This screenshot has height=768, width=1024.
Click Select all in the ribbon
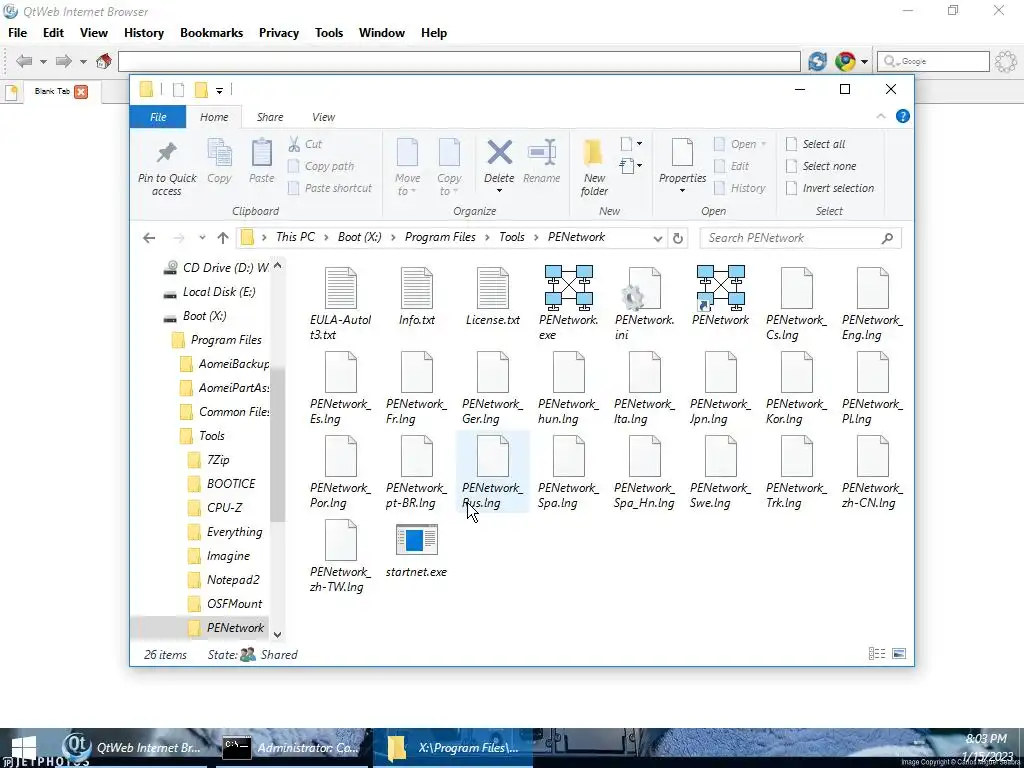(x=816, y=144)
